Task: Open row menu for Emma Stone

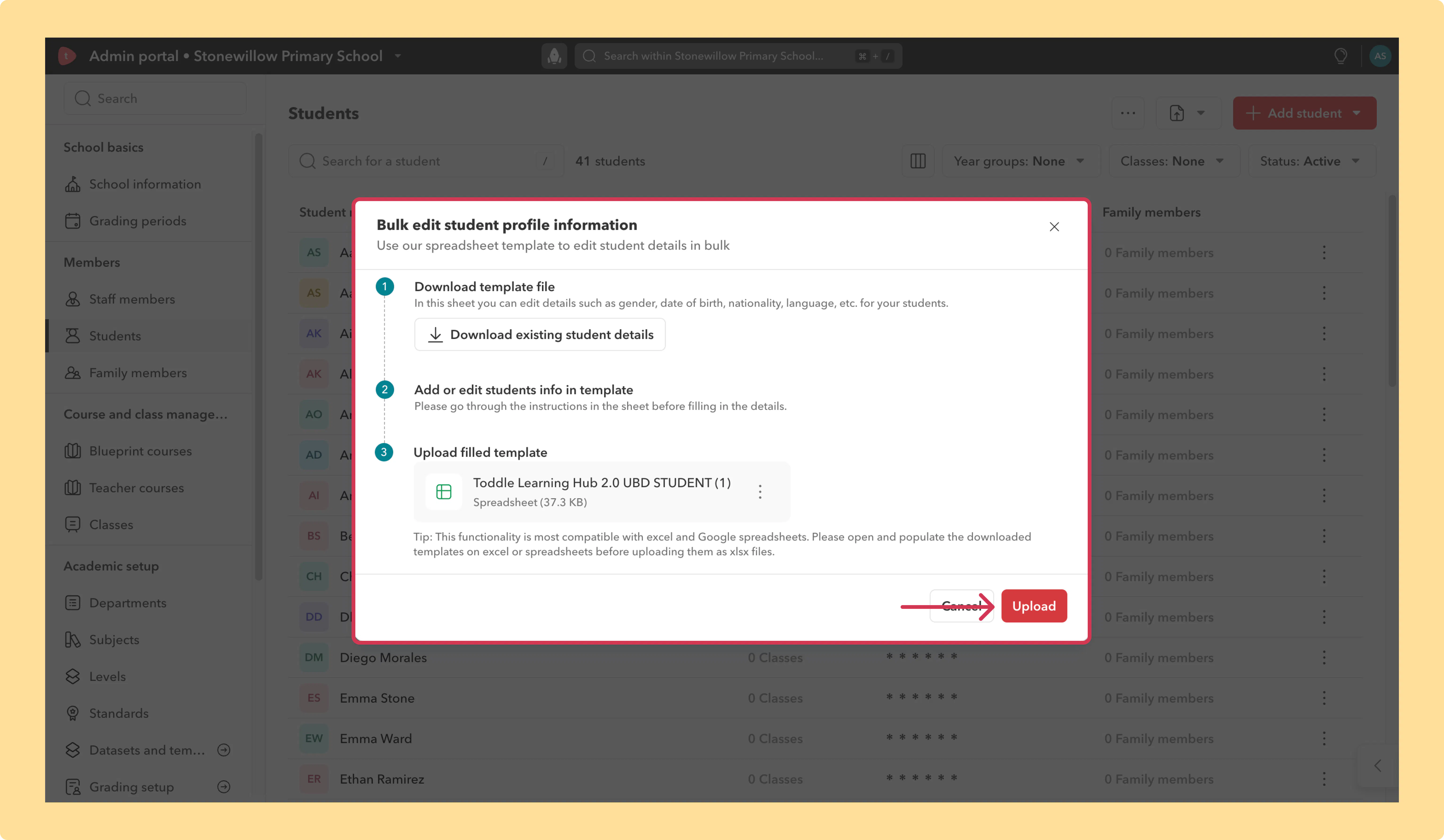Action: 1324,698
